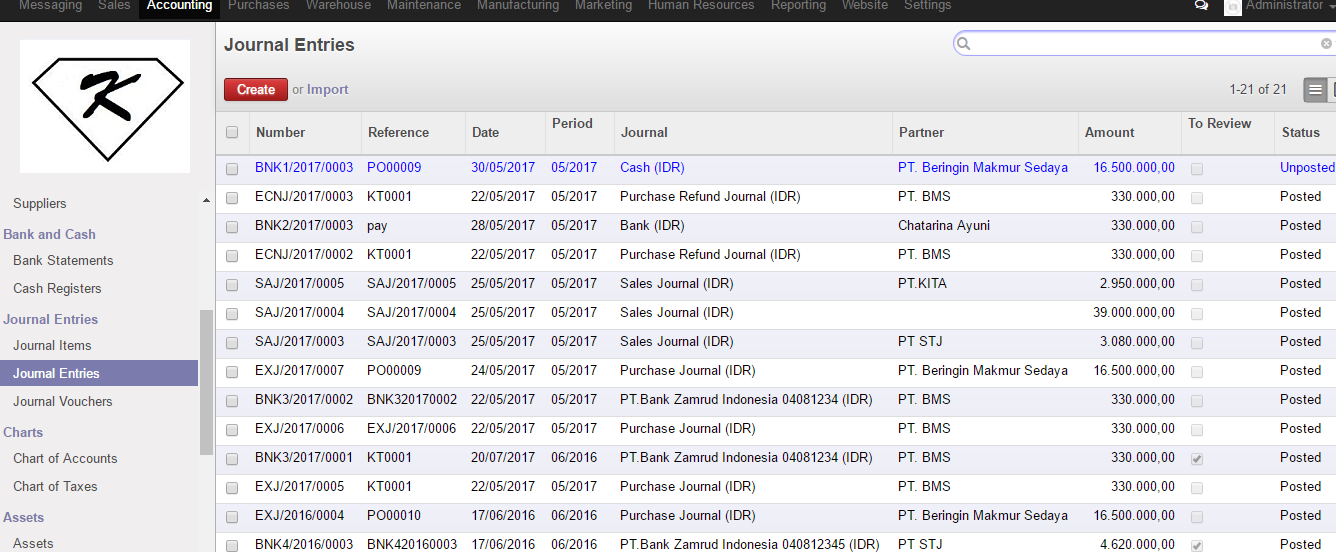1336x552 pixels.
Task: Tick the select-all checkbox in the table header
Action: pyautogui.click(x=232, y=132)
